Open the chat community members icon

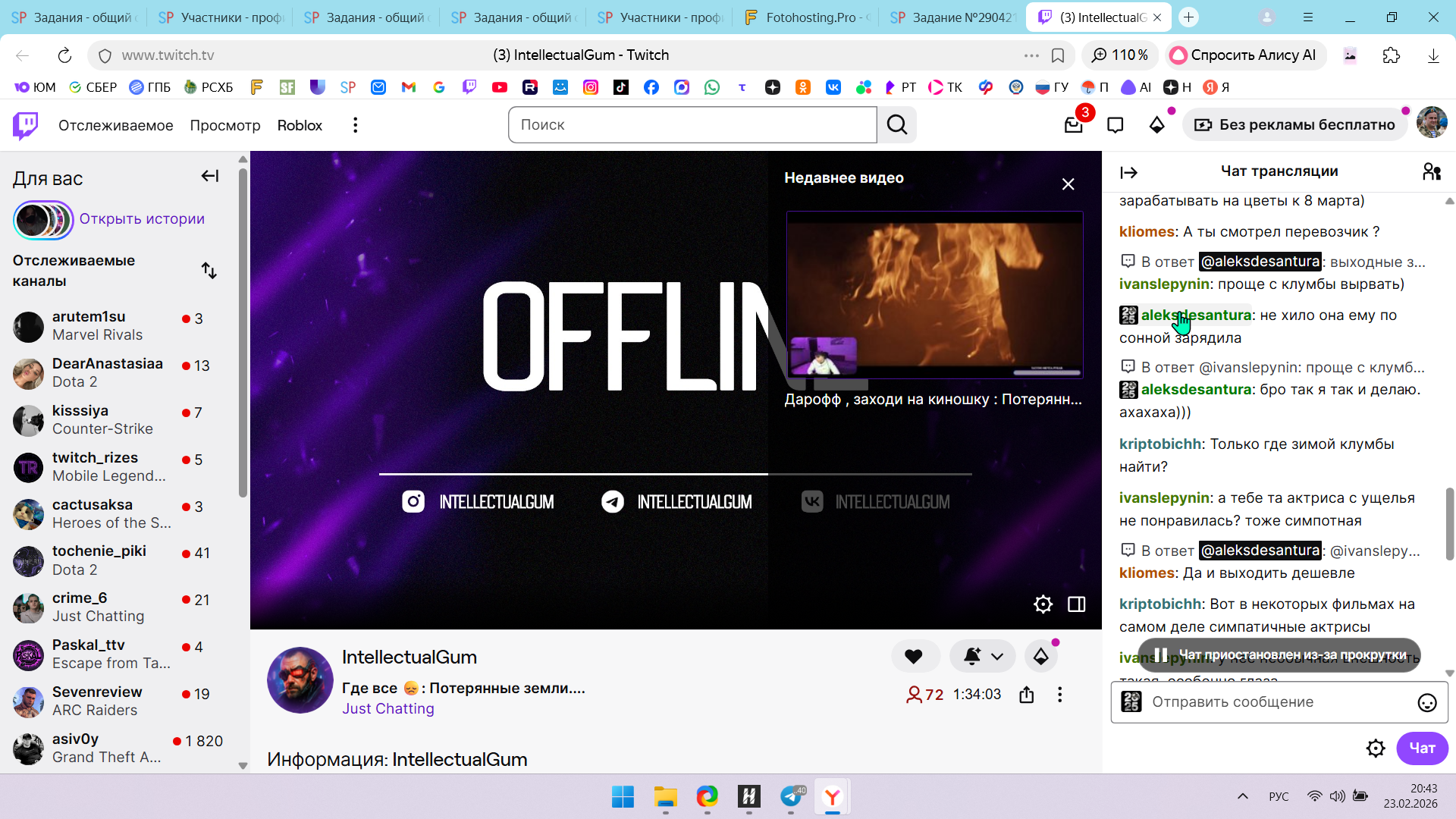[x=1431, y=172]
